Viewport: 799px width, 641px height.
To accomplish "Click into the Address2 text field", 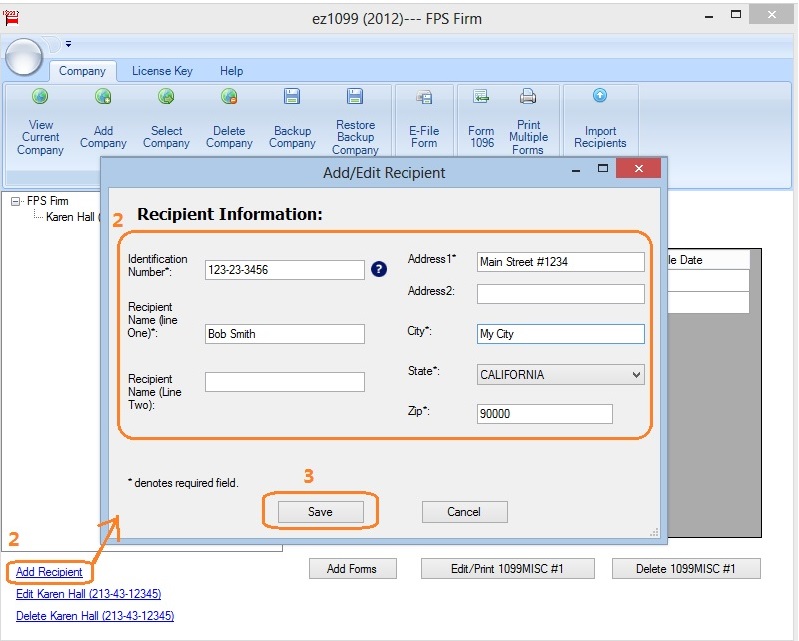I will 560,294.
